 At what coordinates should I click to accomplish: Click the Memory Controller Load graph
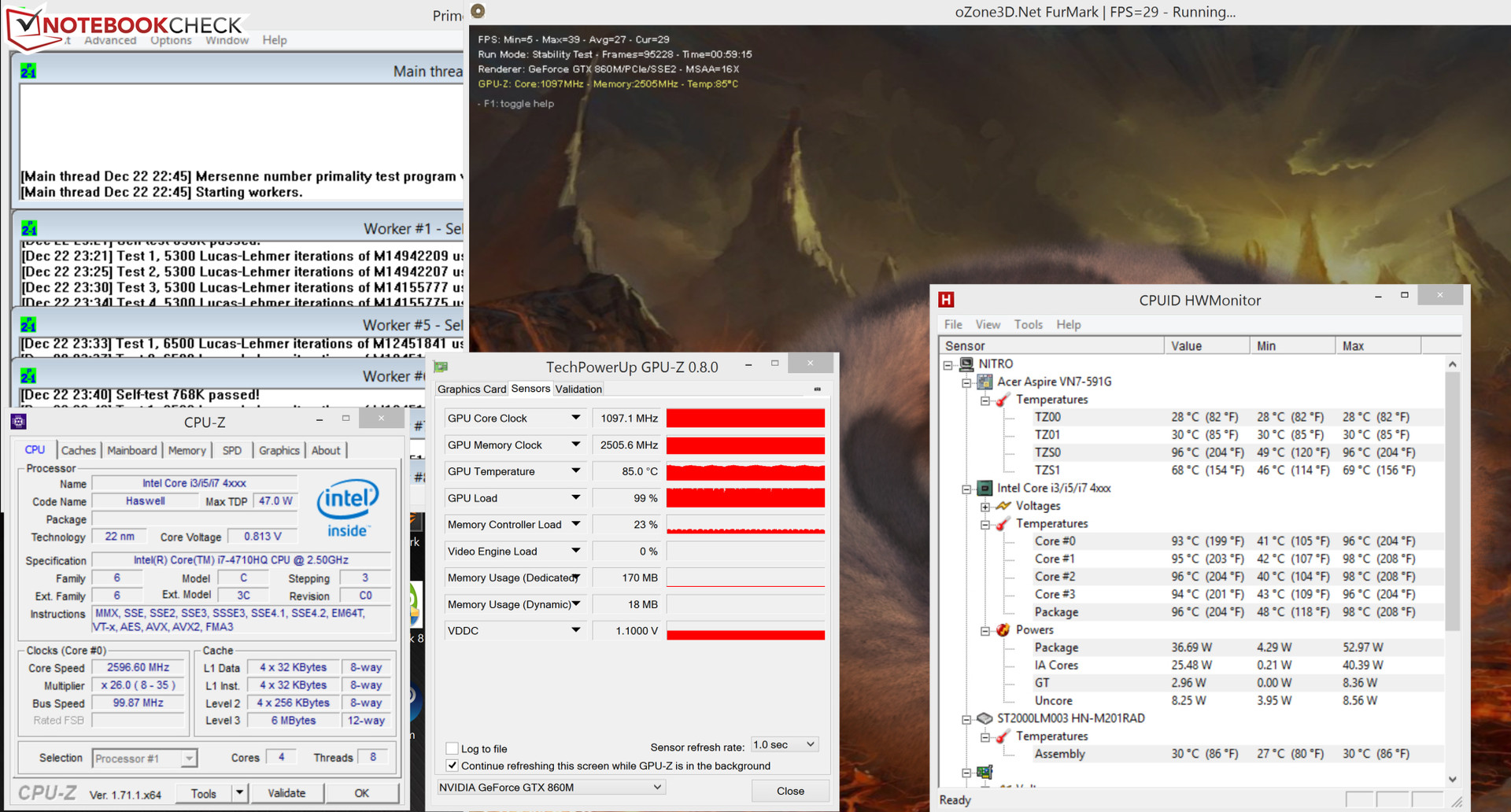pos(745,524)
